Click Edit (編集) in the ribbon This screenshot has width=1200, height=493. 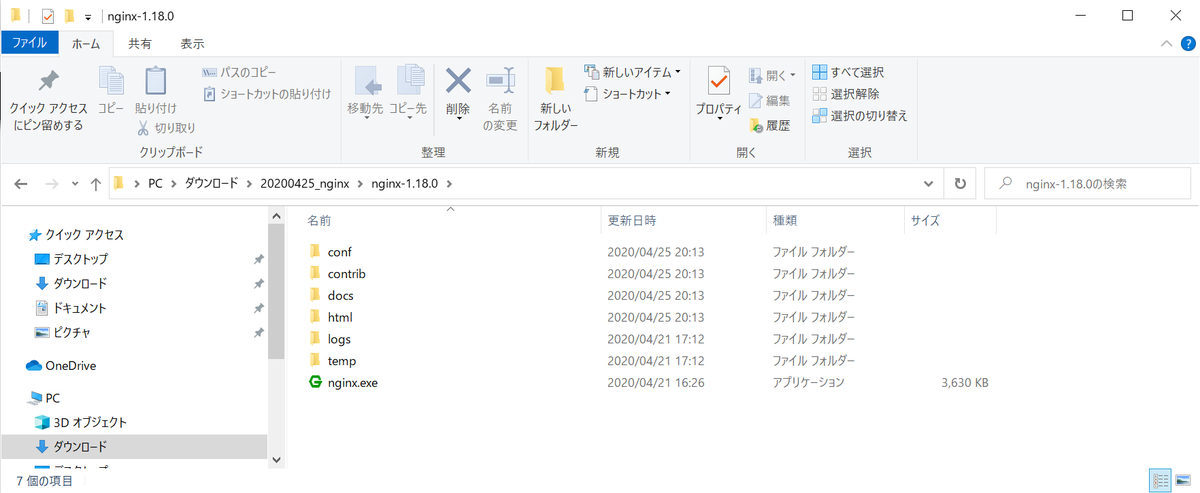[x=770, y=100]
